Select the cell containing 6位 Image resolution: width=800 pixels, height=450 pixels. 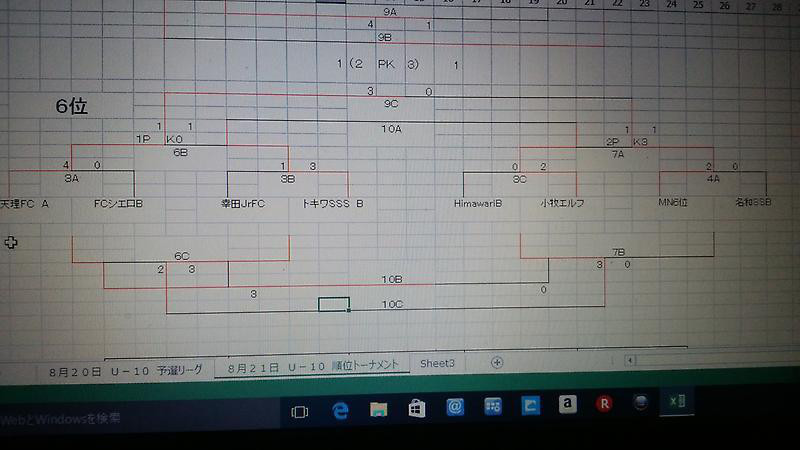[72, 106]
